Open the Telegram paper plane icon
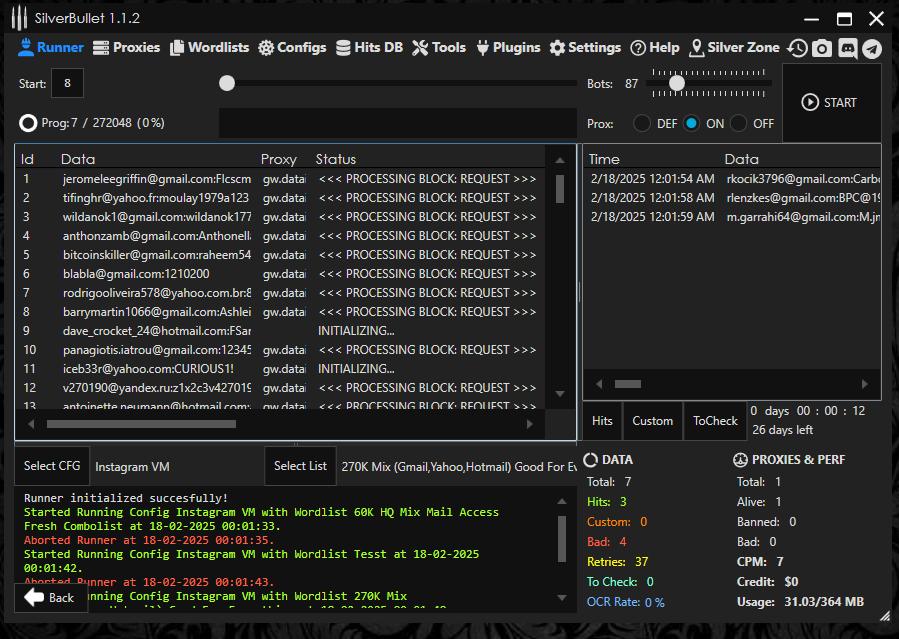899x639 pixels. pos(872,48)
